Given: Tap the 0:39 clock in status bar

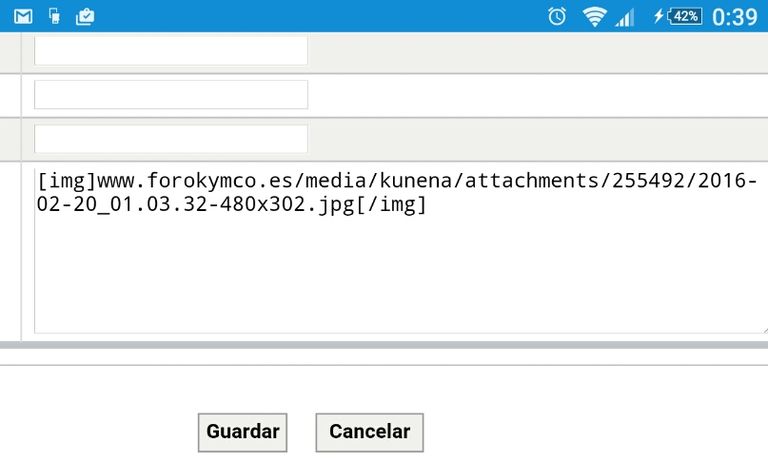Looking at the screenshot, I should click(x=734, y=16).
